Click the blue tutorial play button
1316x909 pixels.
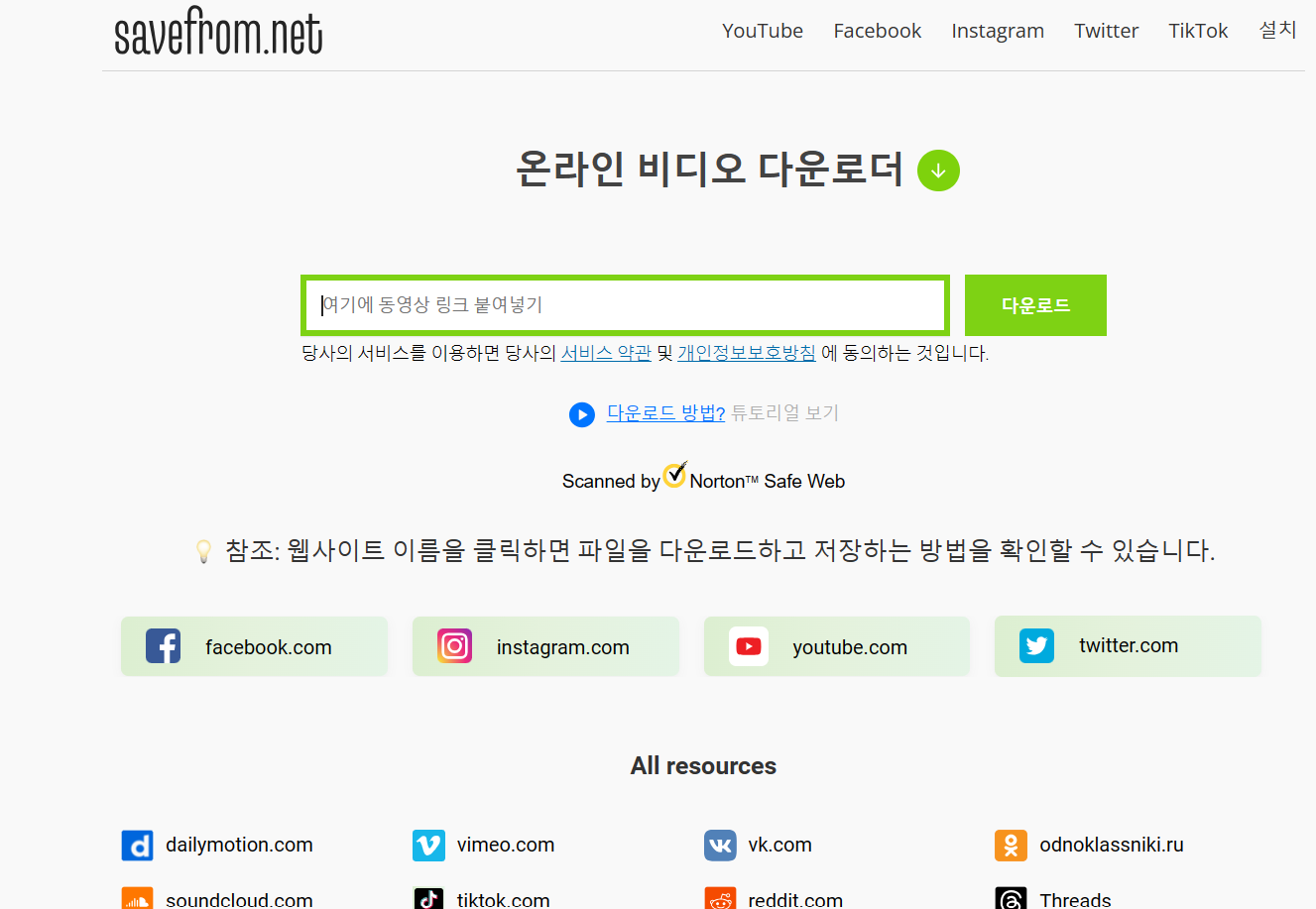[x=582, y=414]
